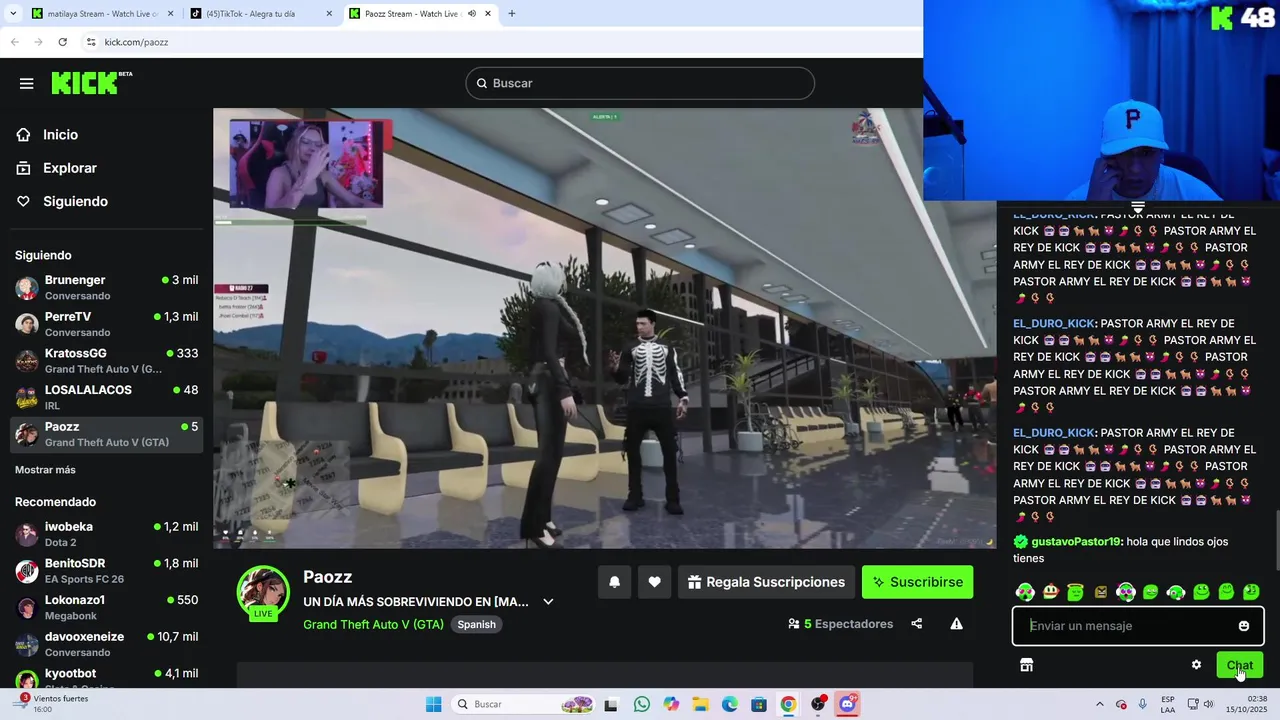Screen dimensions: 1280x720
Task: Open Discord from the taskbar
Action: point(847,704)
